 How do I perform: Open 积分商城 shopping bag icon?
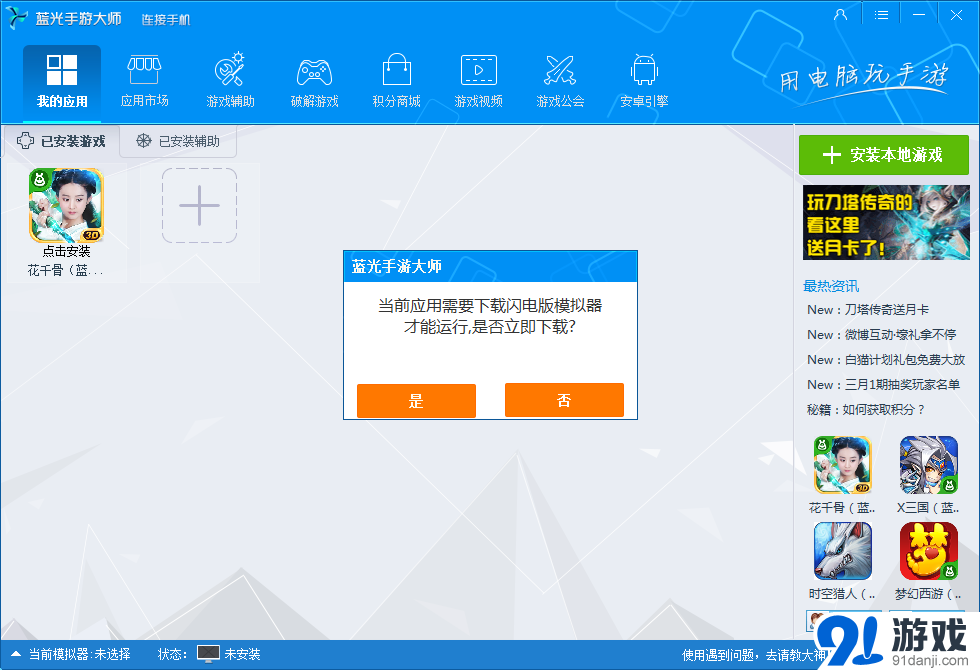point(396,69)
